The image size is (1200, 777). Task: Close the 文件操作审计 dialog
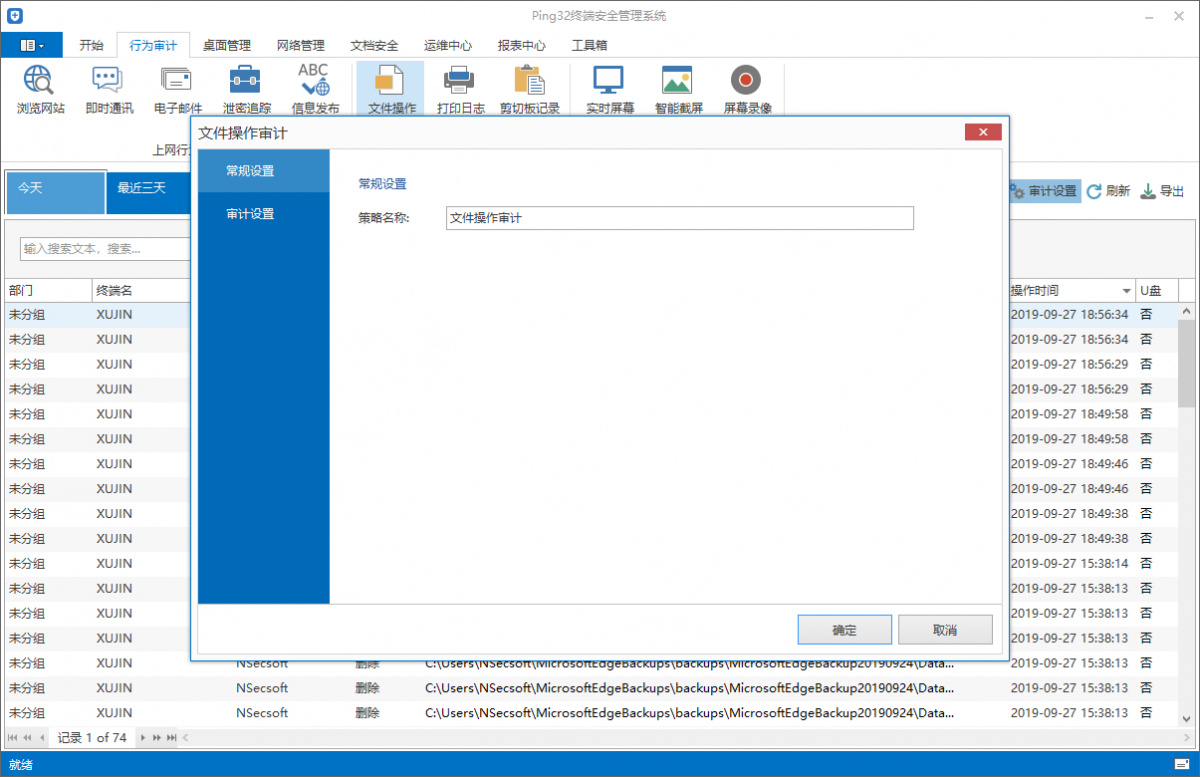pos(984,132)
